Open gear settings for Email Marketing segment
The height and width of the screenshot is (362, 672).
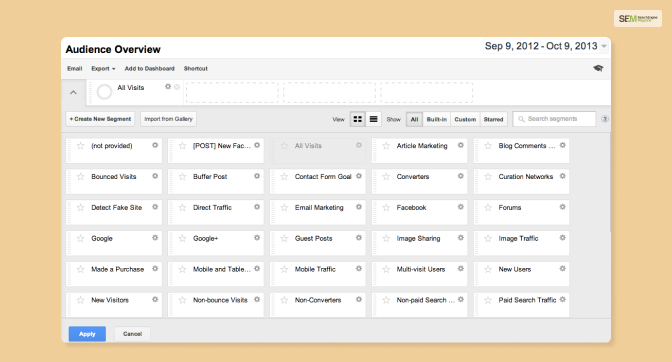(x=359, y=207)
